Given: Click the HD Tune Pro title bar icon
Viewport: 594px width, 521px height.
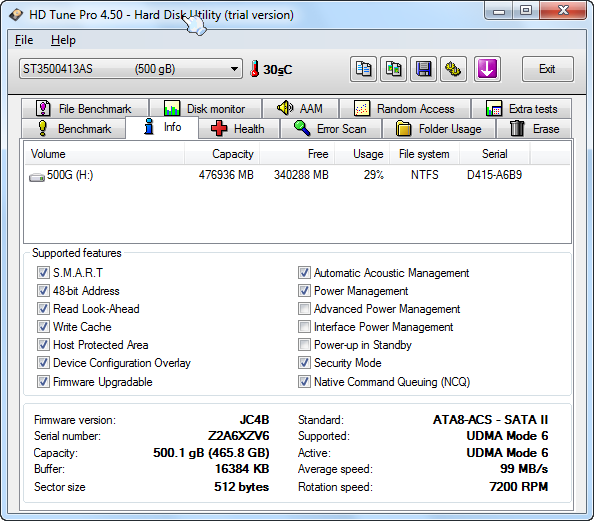Looking at the screenshot, I should click(16, 15).
